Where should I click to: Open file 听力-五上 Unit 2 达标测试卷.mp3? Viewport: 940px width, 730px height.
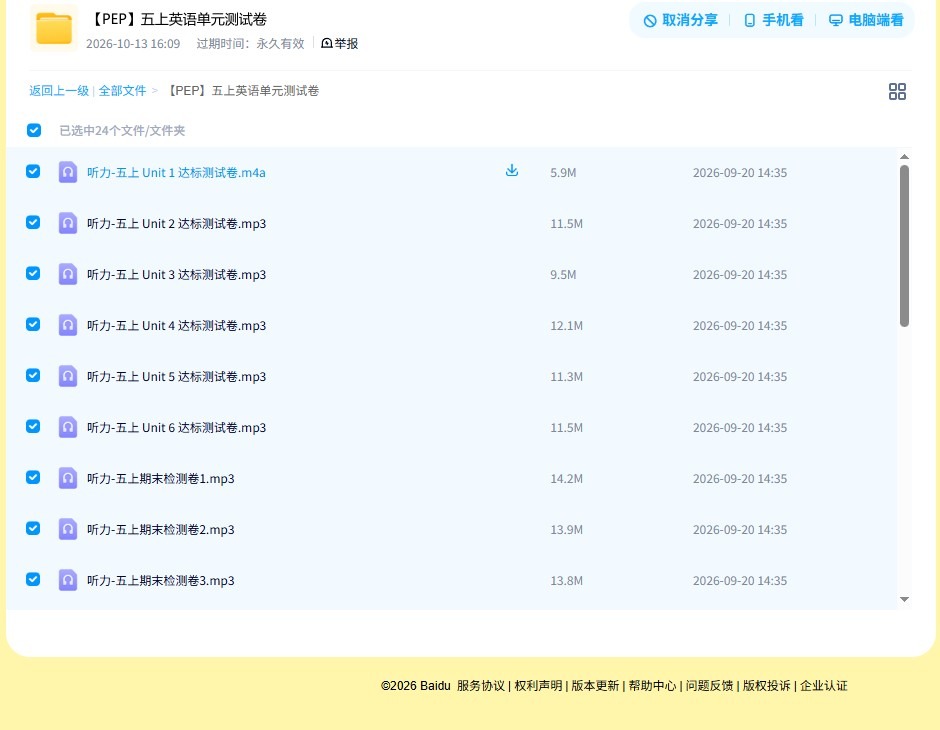click(176, 224)
